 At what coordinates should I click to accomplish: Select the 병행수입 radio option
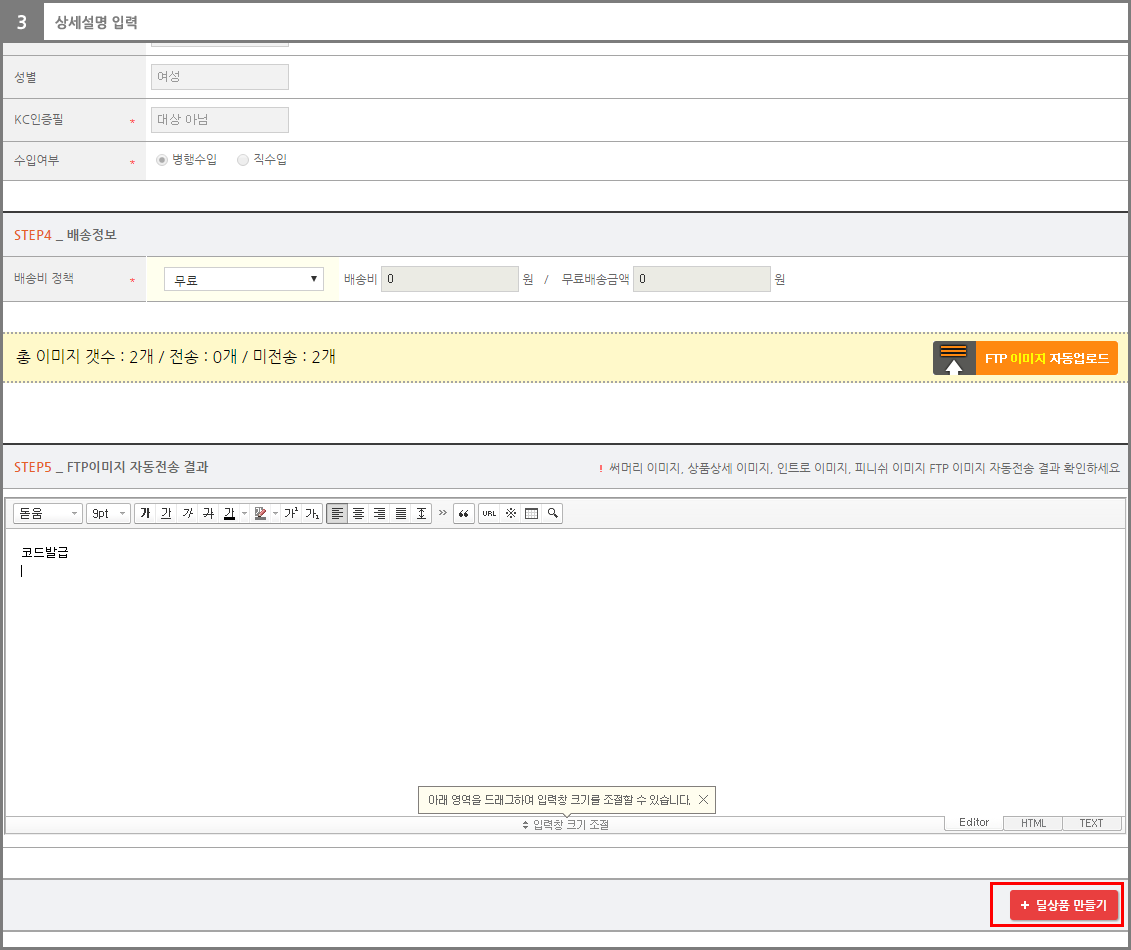(x=162, y=160)
